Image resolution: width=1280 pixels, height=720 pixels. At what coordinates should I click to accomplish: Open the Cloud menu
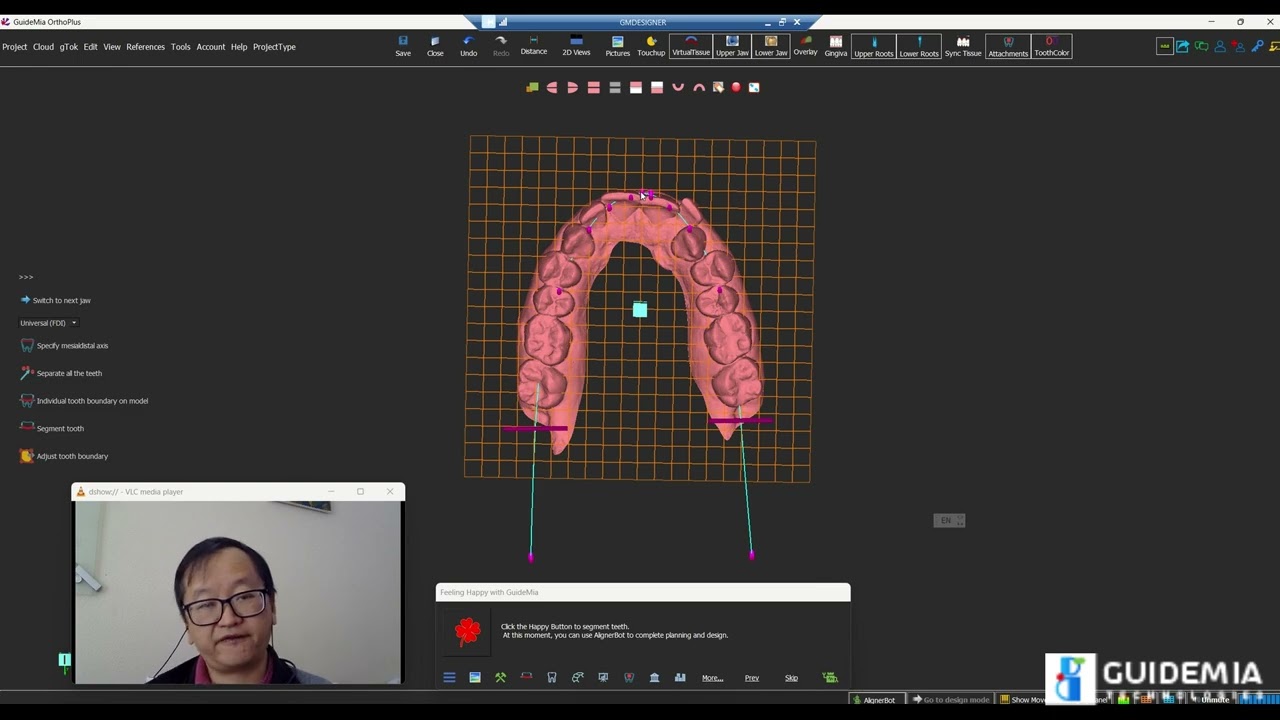point(43,47)
